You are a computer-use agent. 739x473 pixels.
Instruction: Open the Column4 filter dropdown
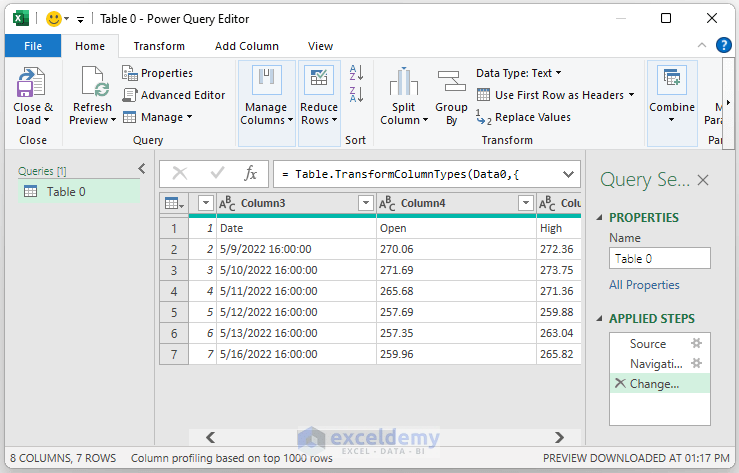pyautogui.click(x=526, y=204)
